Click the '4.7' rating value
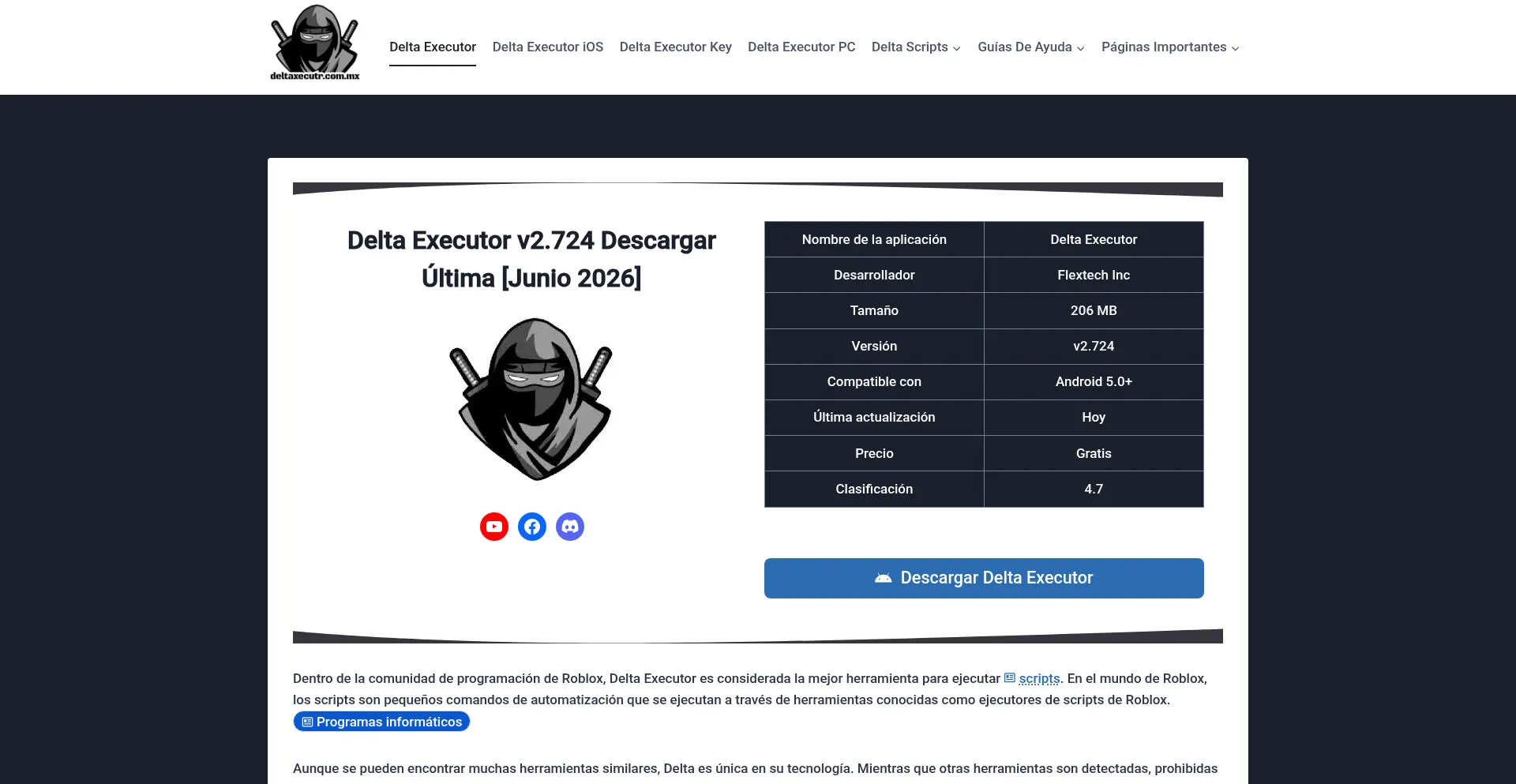Image resolution: width=1516 pixels, height=784 pixels. pyautogui.click(x=1094, y=489)
